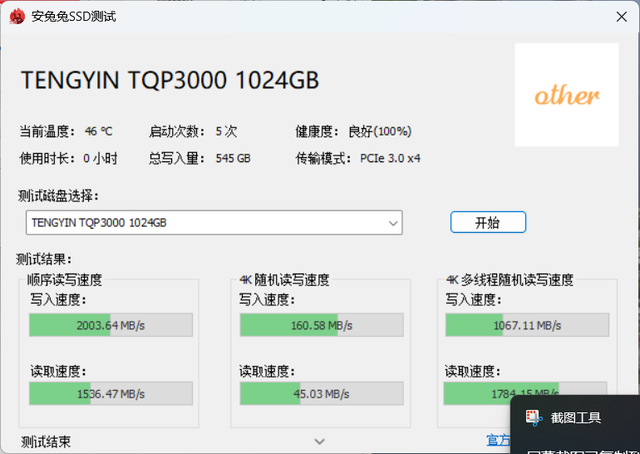Viewport: 640px width, 454px height.
Task: Click the 总写入量 value 545 GB
Action: tap(233, 158)
